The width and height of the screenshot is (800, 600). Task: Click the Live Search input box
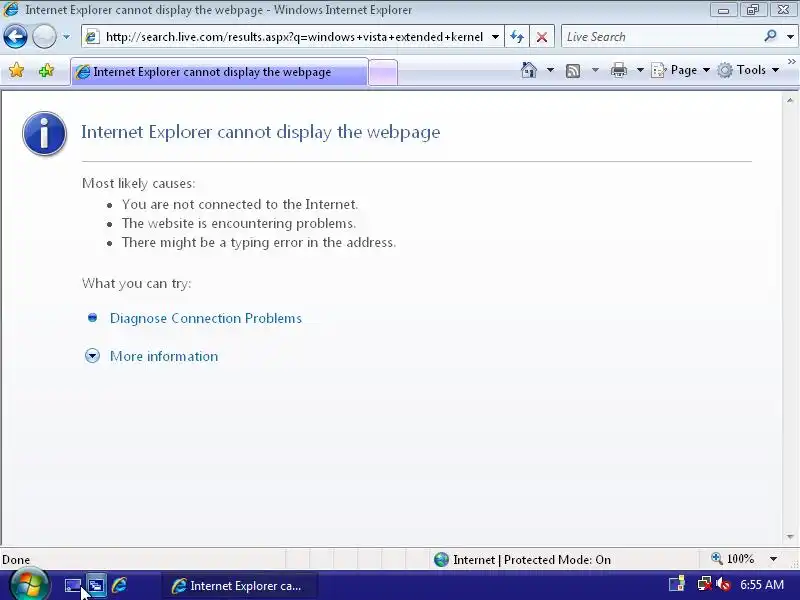tap(662, 37)
